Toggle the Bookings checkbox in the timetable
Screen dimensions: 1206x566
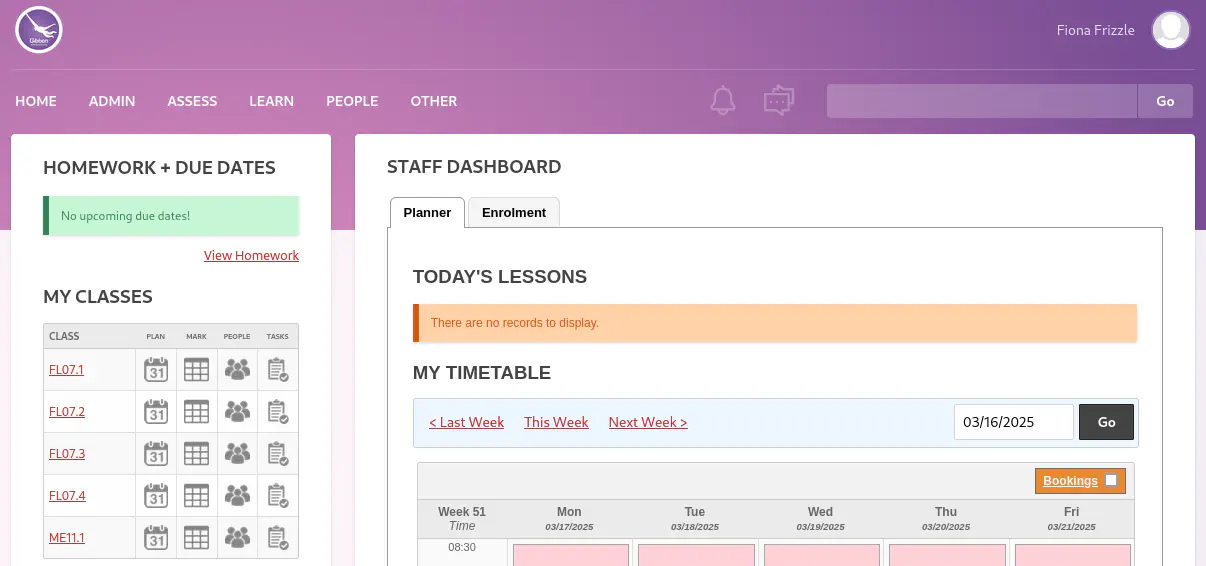1111,481
